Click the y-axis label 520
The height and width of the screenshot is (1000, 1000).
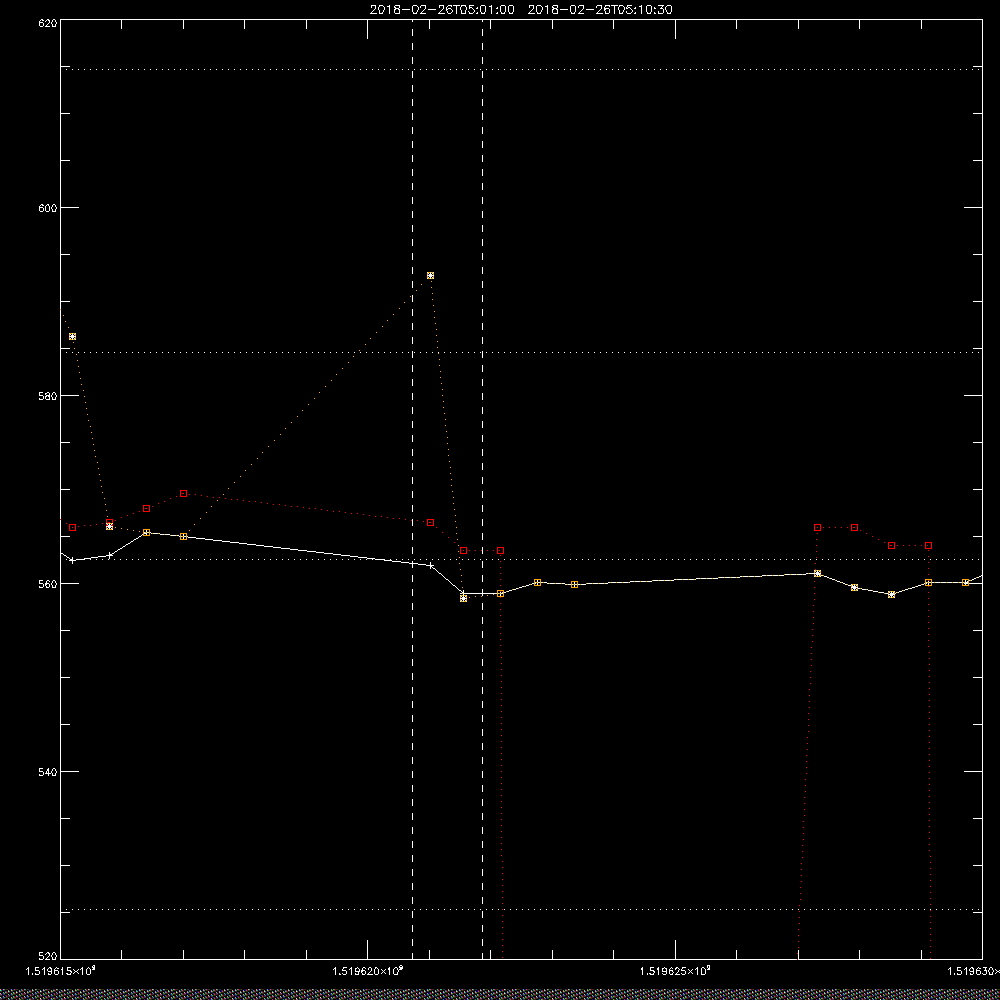pos(50,955)
